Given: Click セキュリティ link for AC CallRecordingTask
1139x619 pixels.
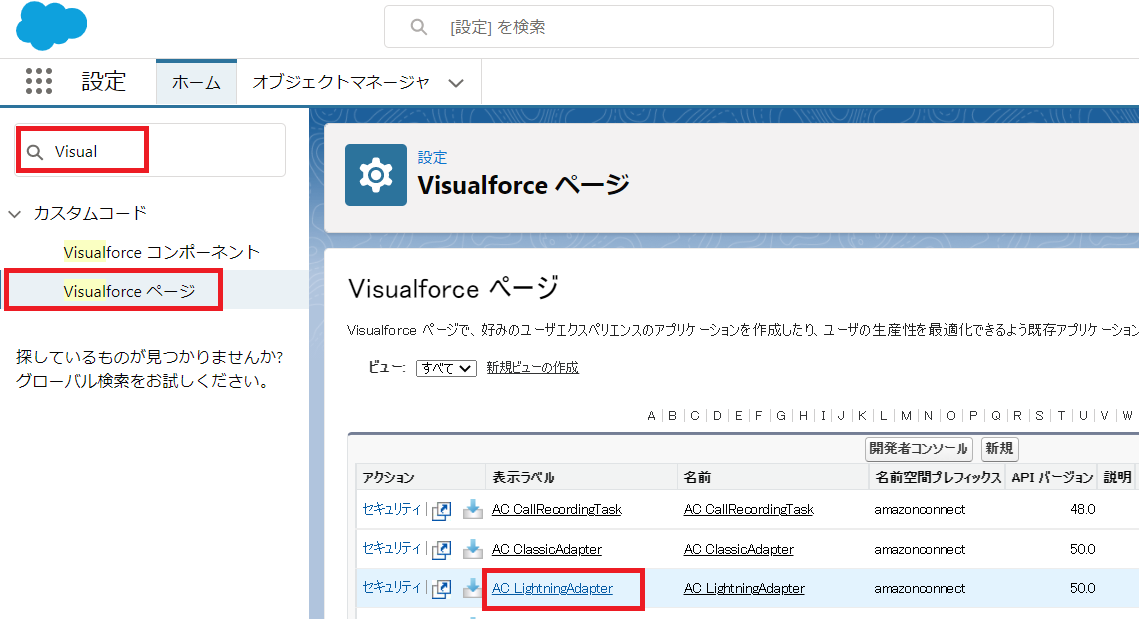Looking at the screenshot, I should coord(392,509).
